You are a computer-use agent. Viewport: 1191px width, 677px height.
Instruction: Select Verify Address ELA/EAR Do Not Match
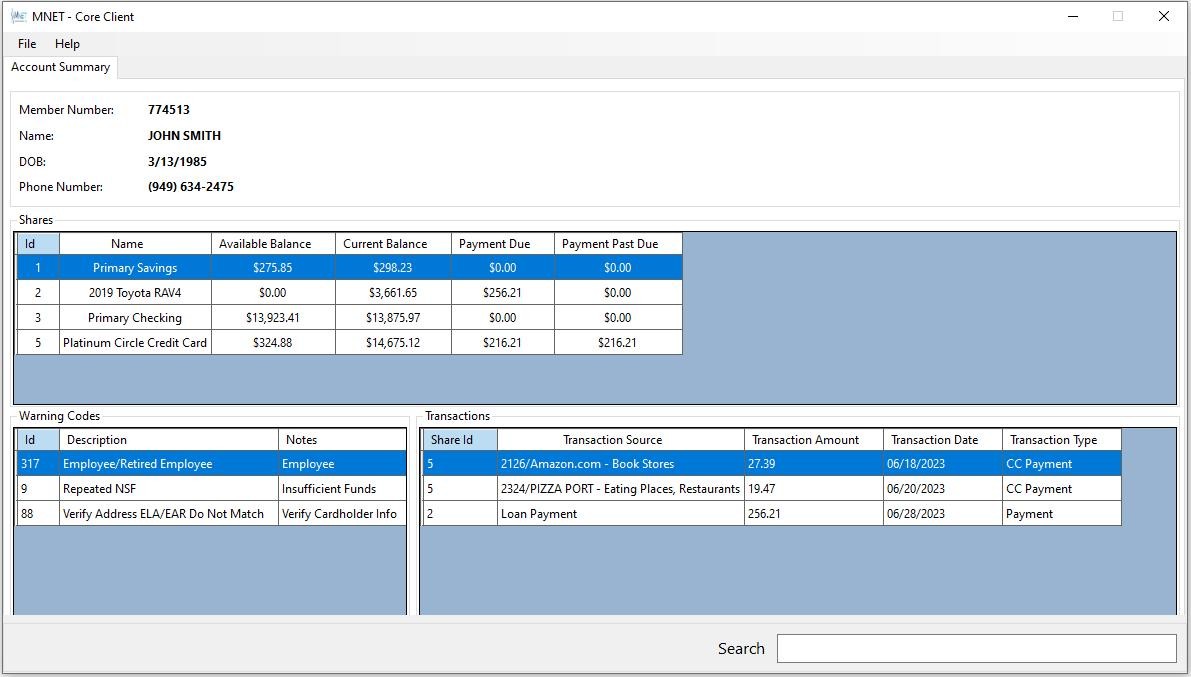tap(211, 514)
